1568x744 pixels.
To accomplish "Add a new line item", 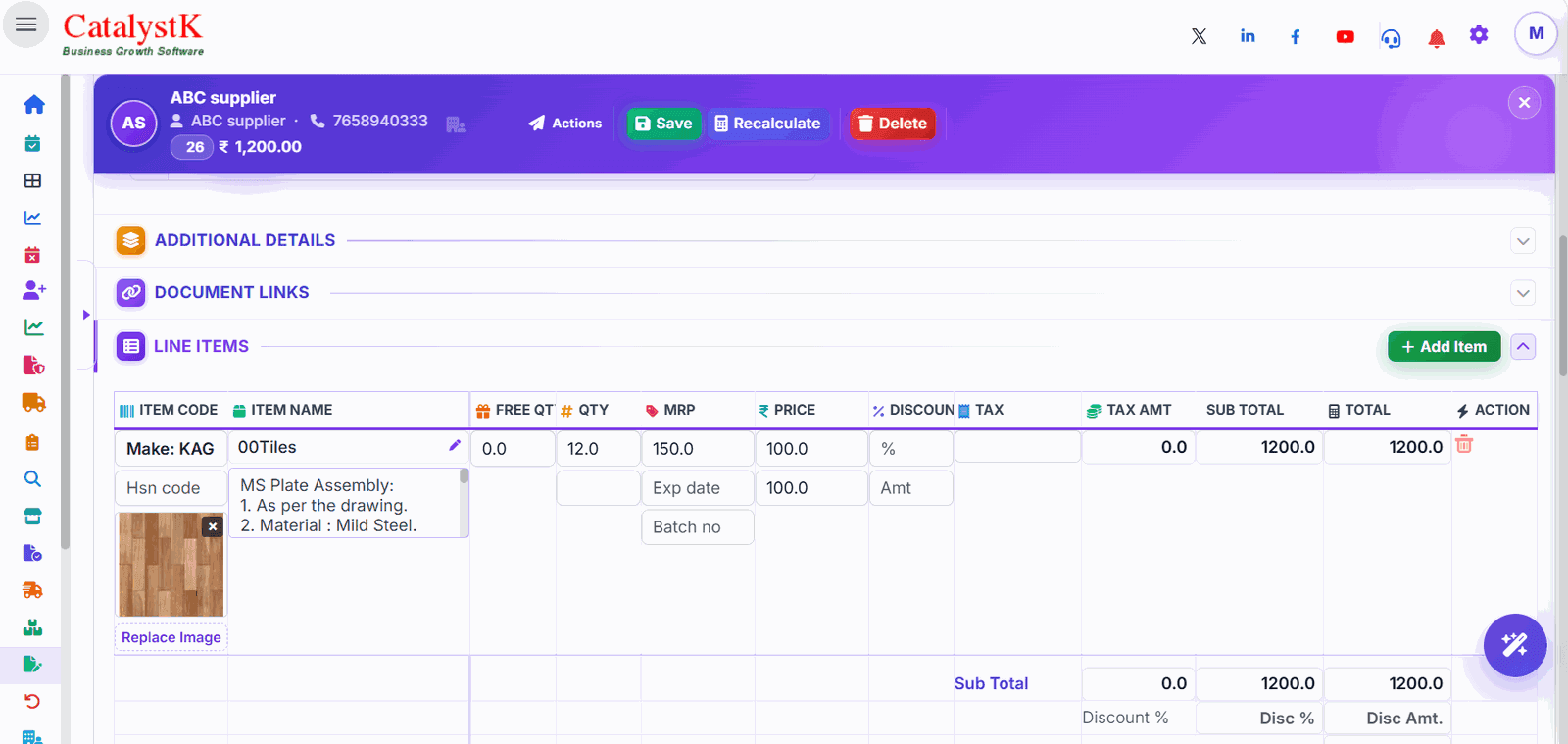I will (x=1444, y=347).
